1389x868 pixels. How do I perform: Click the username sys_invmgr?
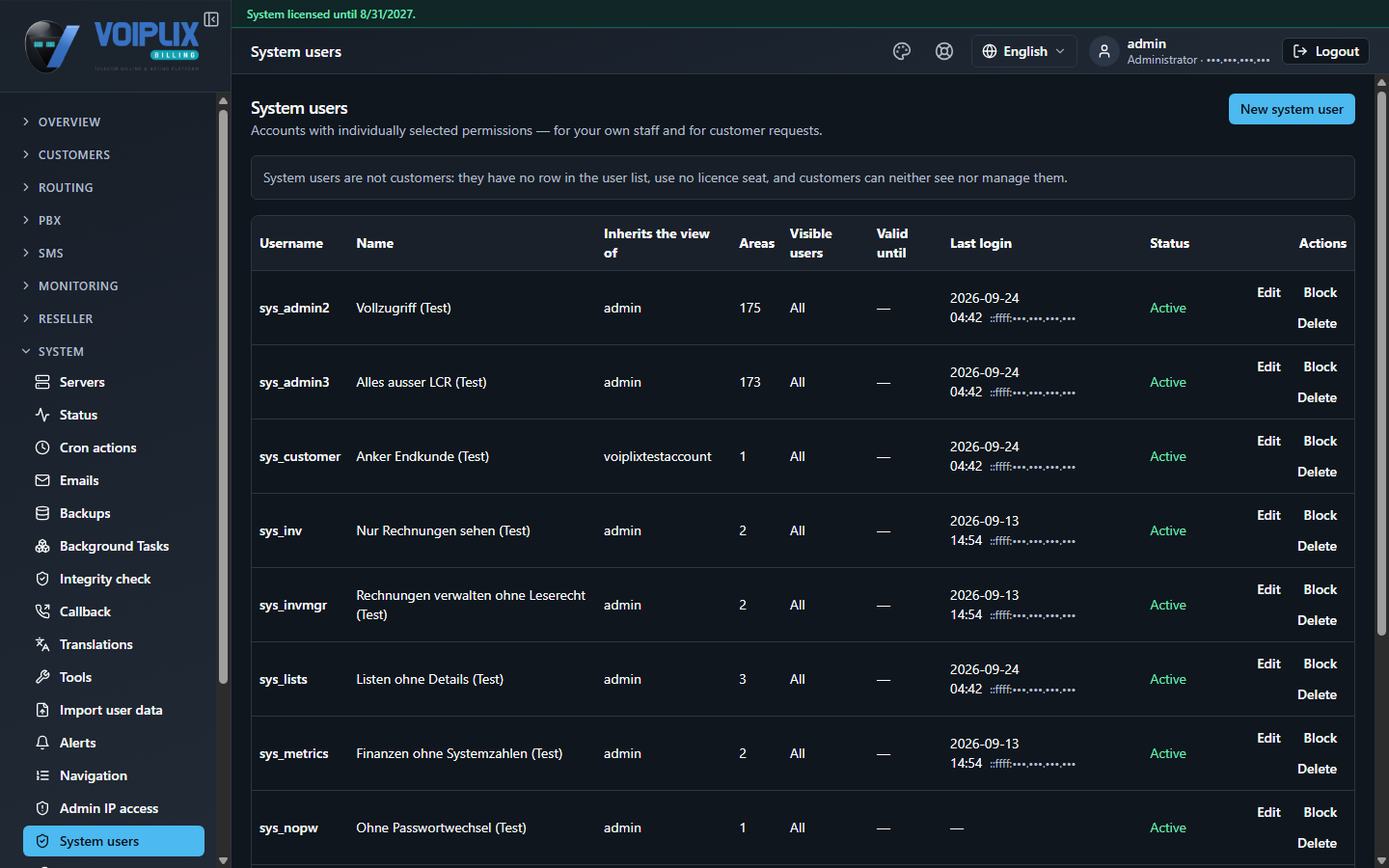click(293, 605)
